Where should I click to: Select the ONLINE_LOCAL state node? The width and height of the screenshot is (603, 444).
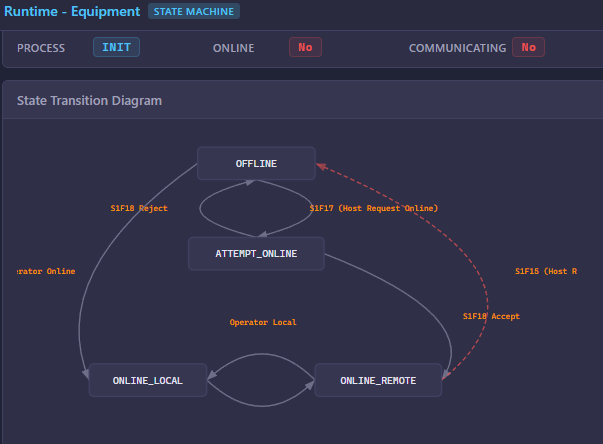click(x=148, y=380)
